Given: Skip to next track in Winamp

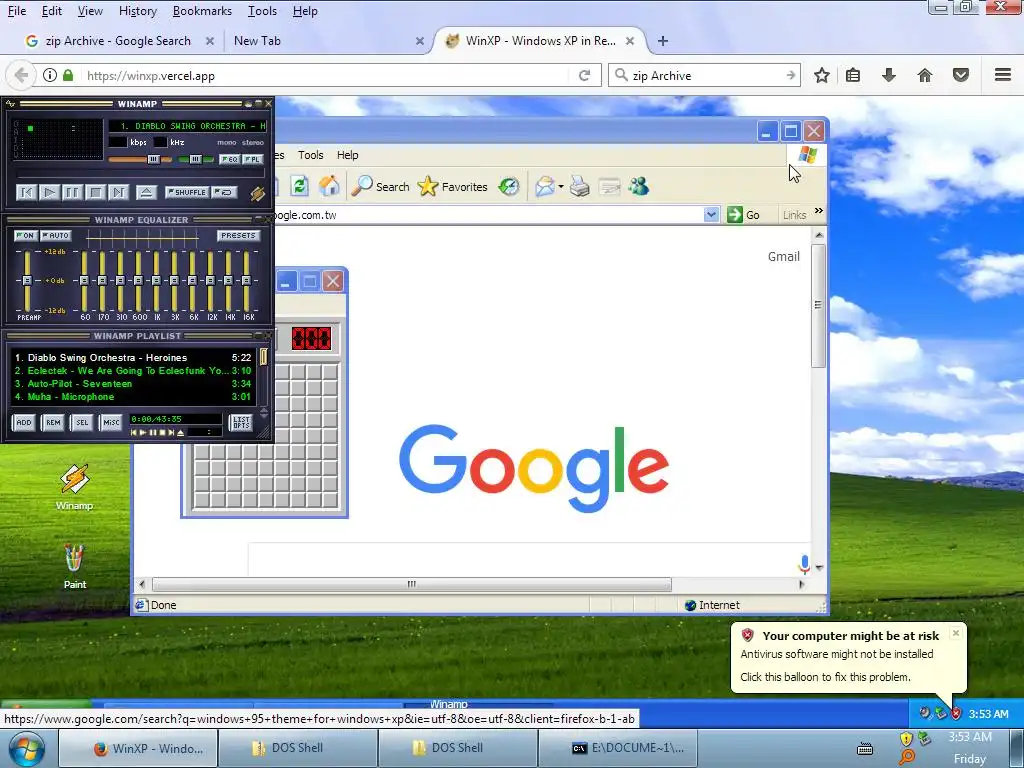Looking at the screenshot, I should (x=118, y=192).
